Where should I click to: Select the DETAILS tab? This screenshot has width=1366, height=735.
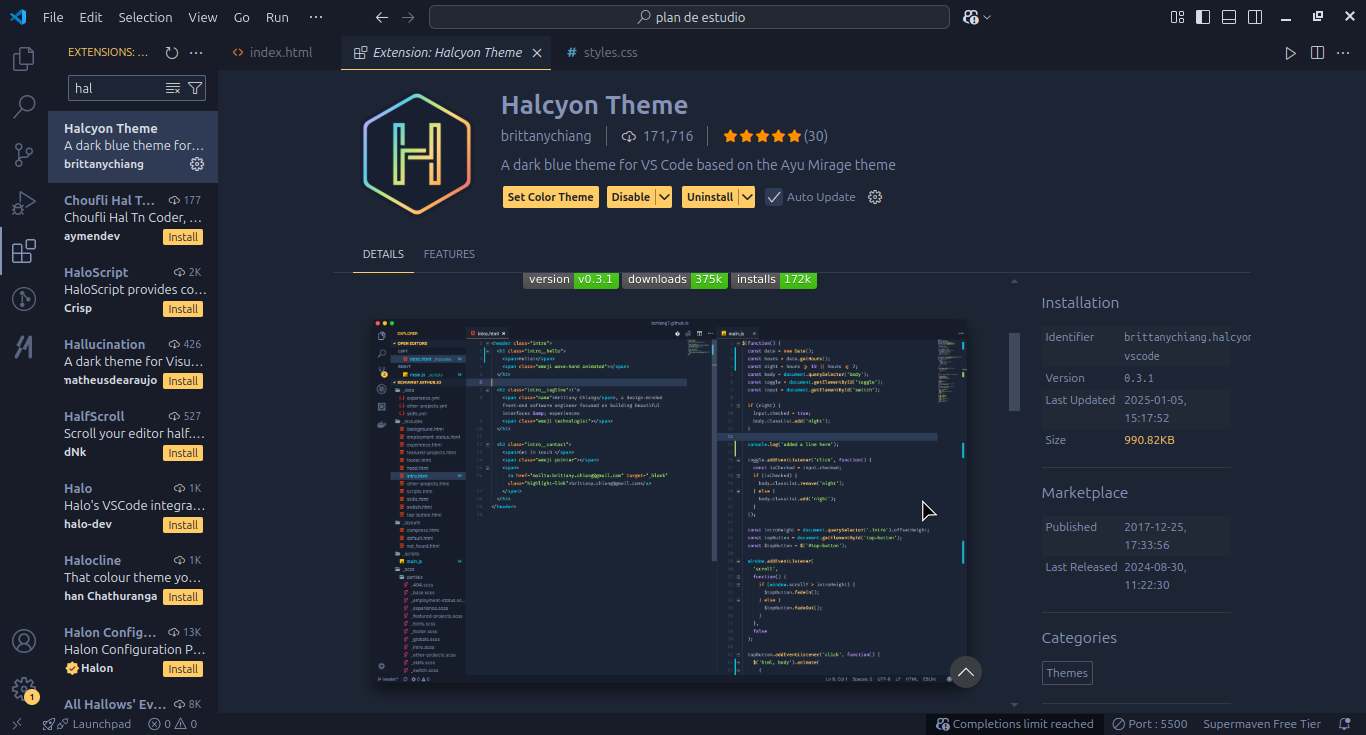(383, 254)
